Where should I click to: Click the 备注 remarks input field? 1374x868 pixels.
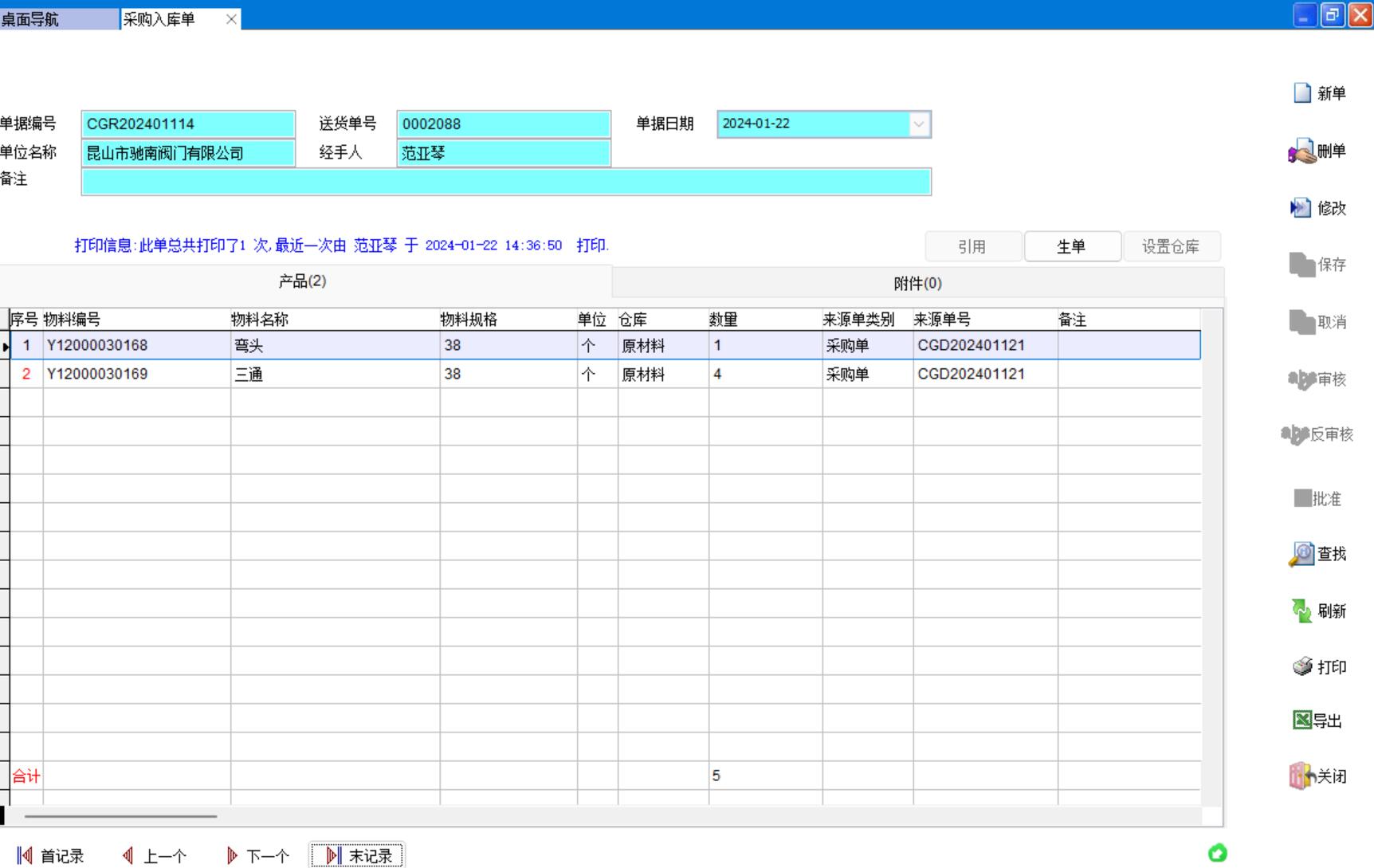pyautogui.click(x=505, y=182)
